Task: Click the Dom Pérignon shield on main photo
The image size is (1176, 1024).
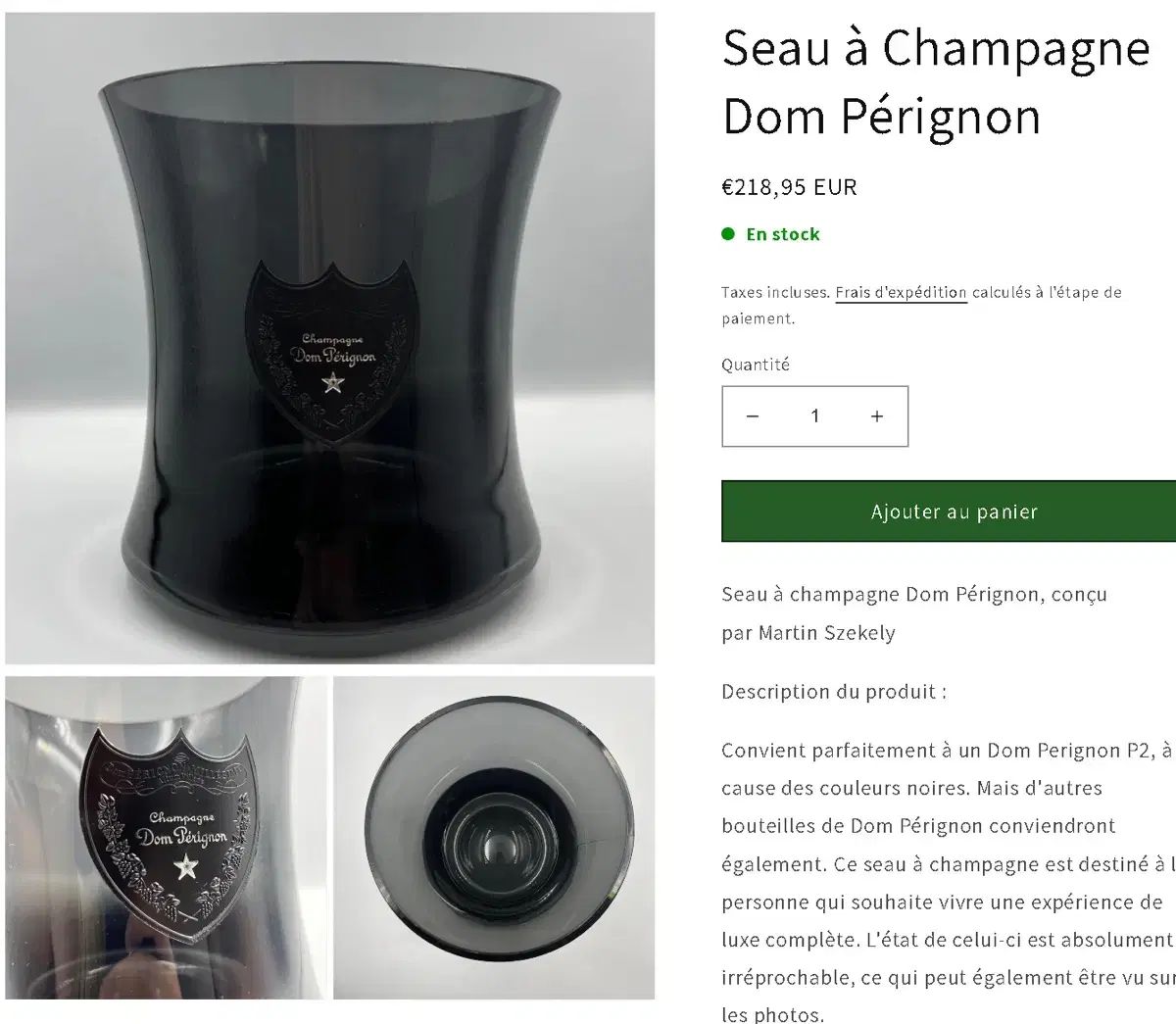Action: [331, 350]
